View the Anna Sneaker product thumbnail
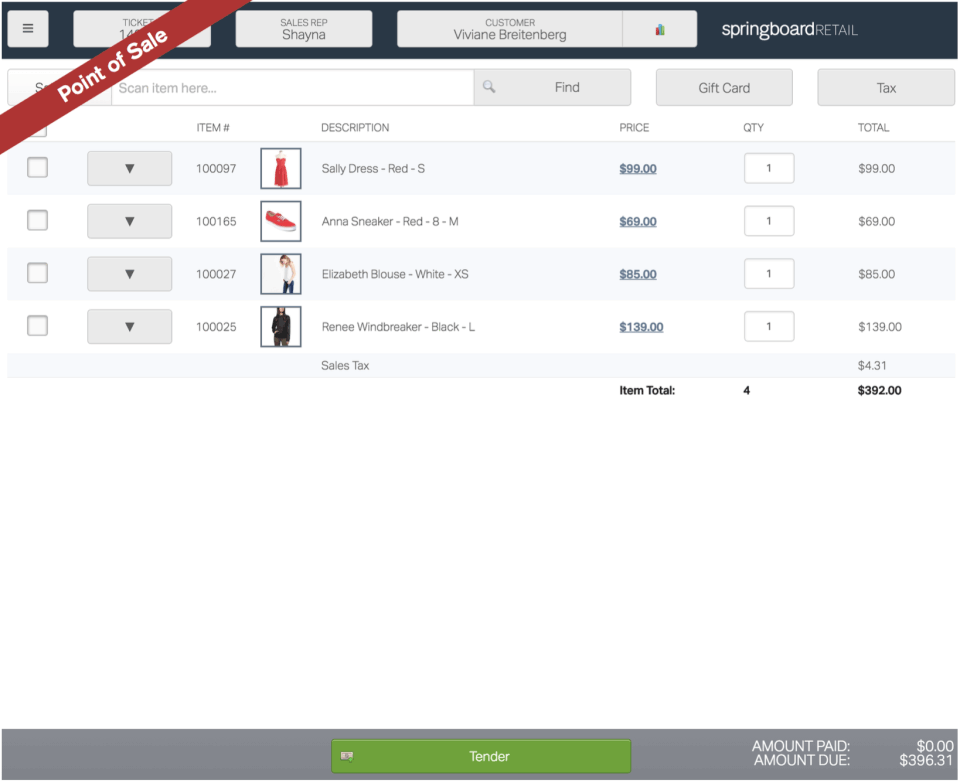Screen dimensions: 960x783 pyautogui.click(x=280, y=220)
